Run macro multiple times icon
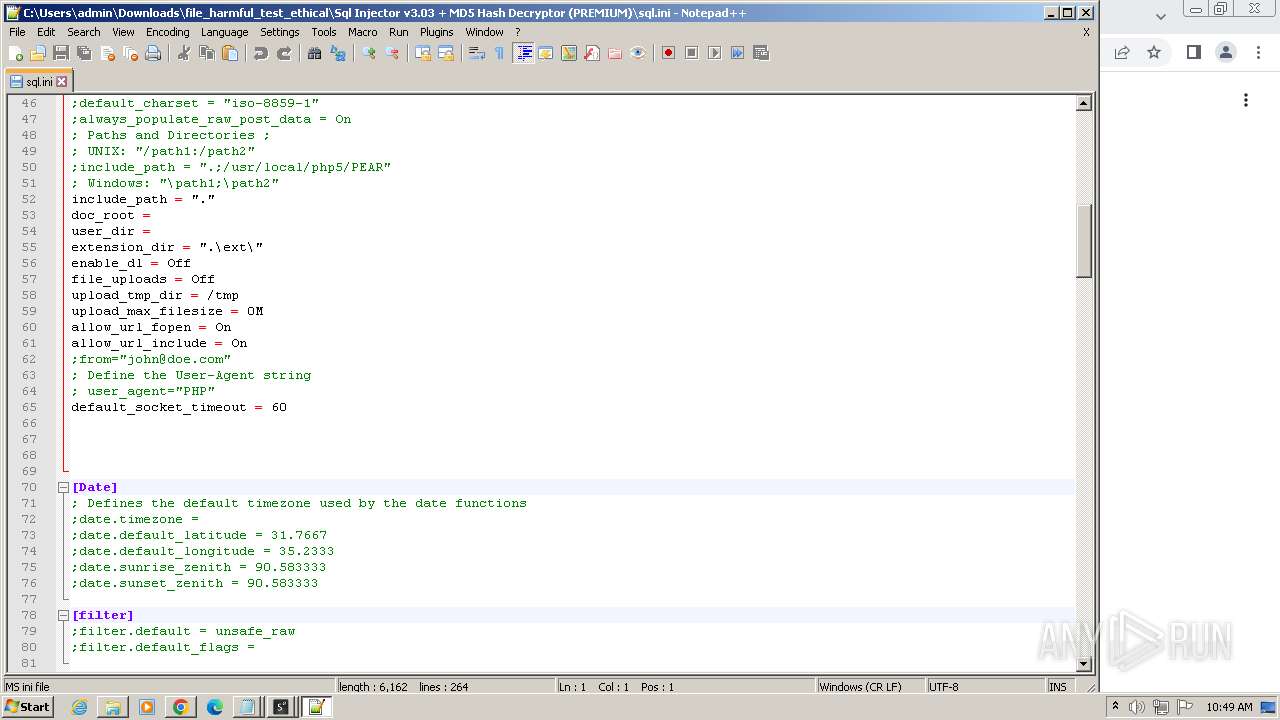This screenshot has width=1280, height=720. point(737,53)
